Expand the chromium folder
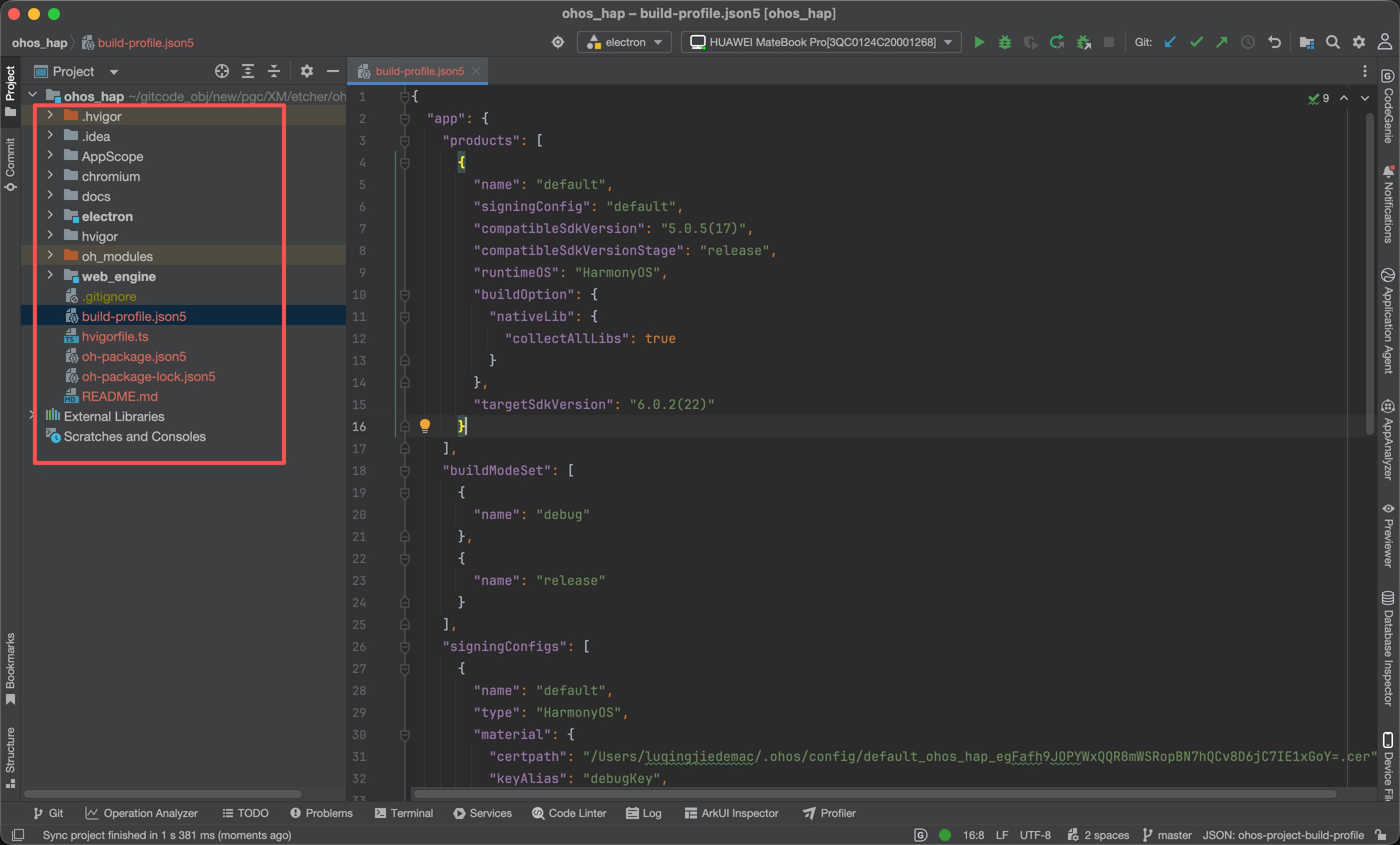 (x=50, y=175)
